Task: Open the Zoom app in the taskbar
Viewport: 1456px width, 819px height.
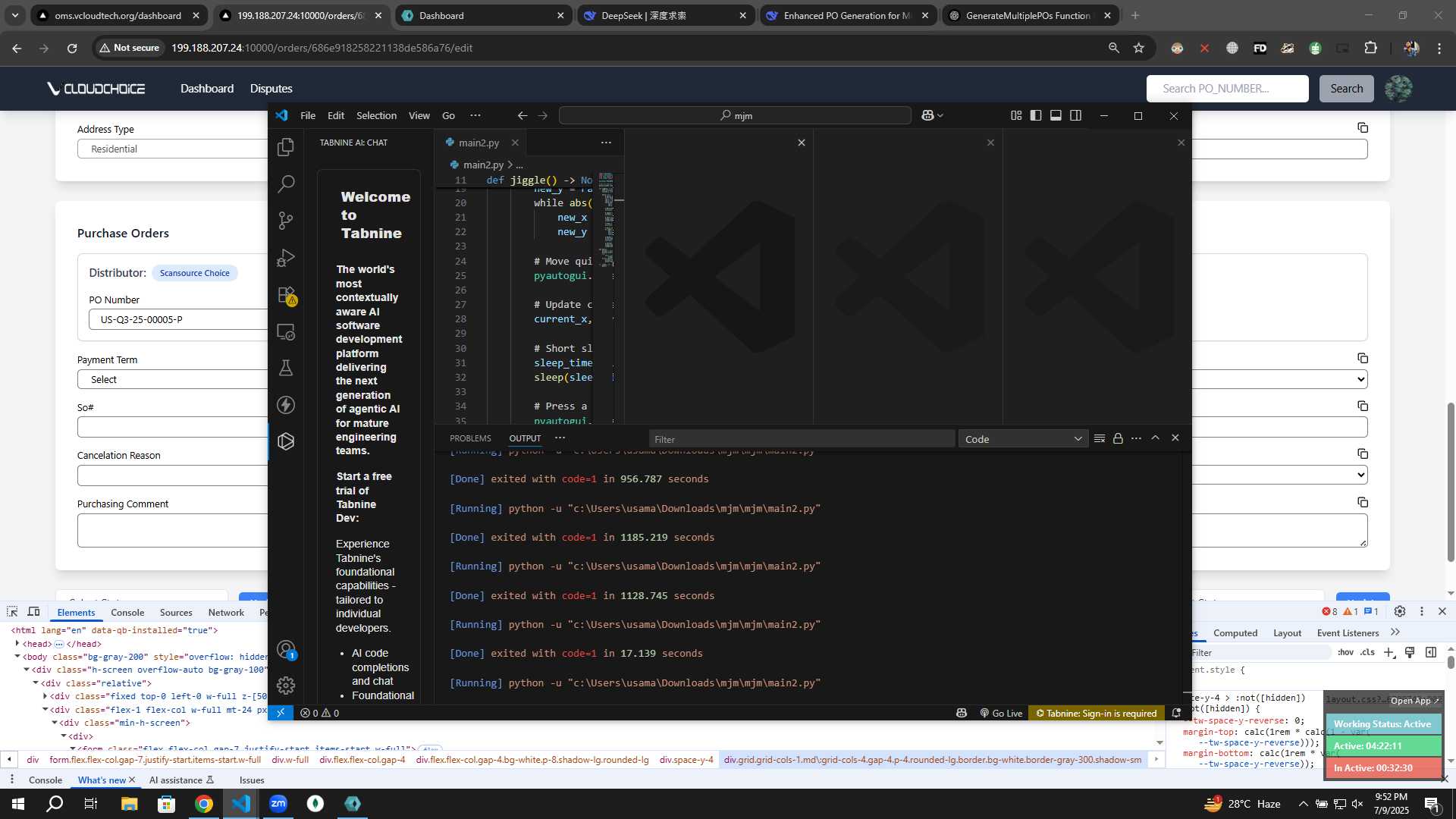Action: [278, 804]
